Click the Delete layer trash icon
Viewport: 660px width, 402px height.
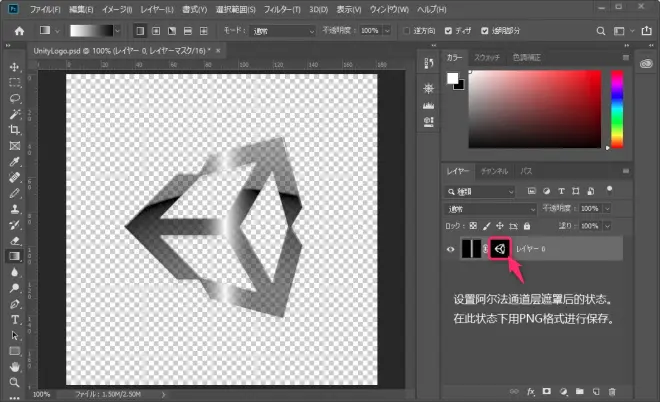click(x=612, y=391)
